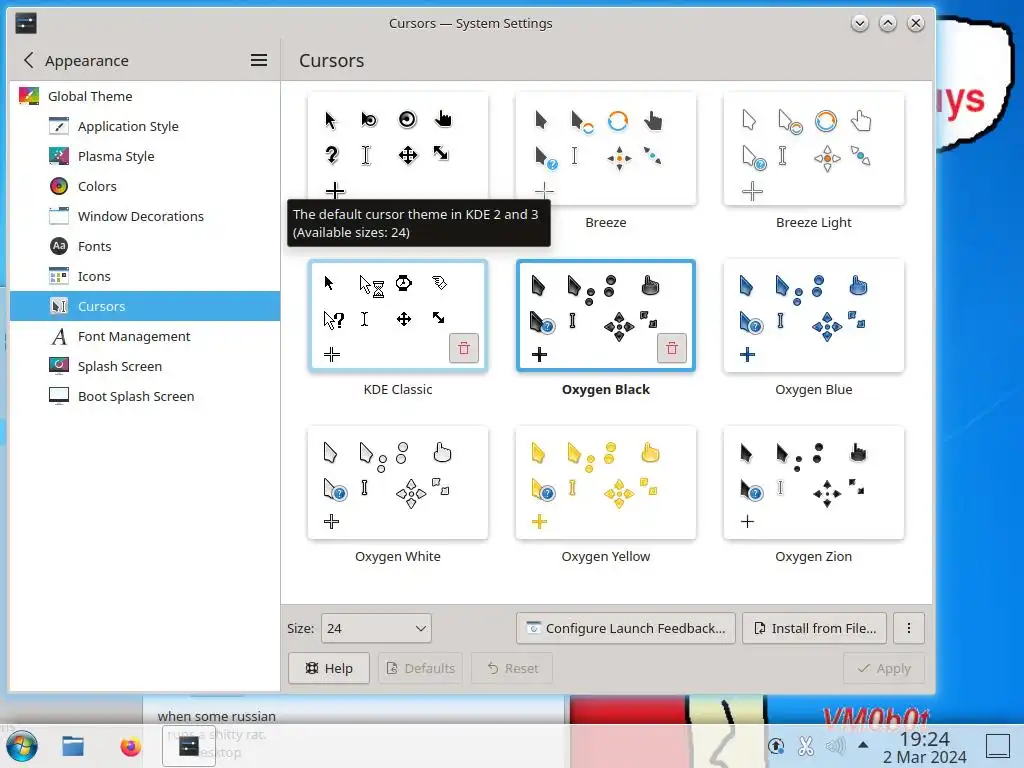
Task: Click the Defaults button
Action: (x=420, y=668)
